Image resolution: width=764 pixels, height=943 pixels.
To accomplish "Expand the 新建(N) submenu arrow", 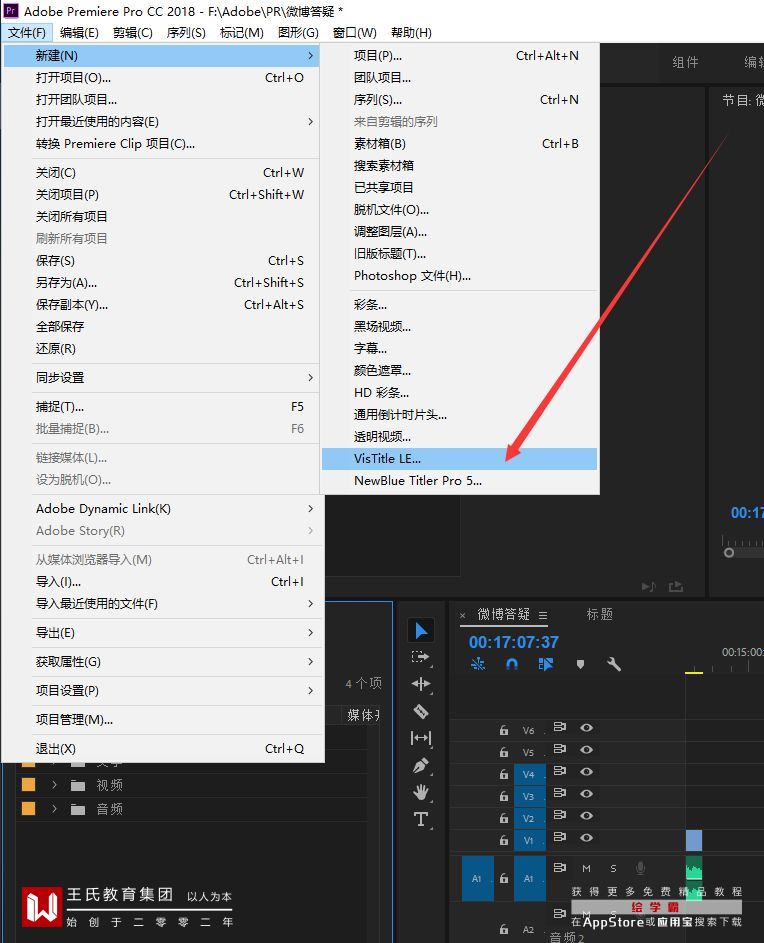I will click(310, 55).
